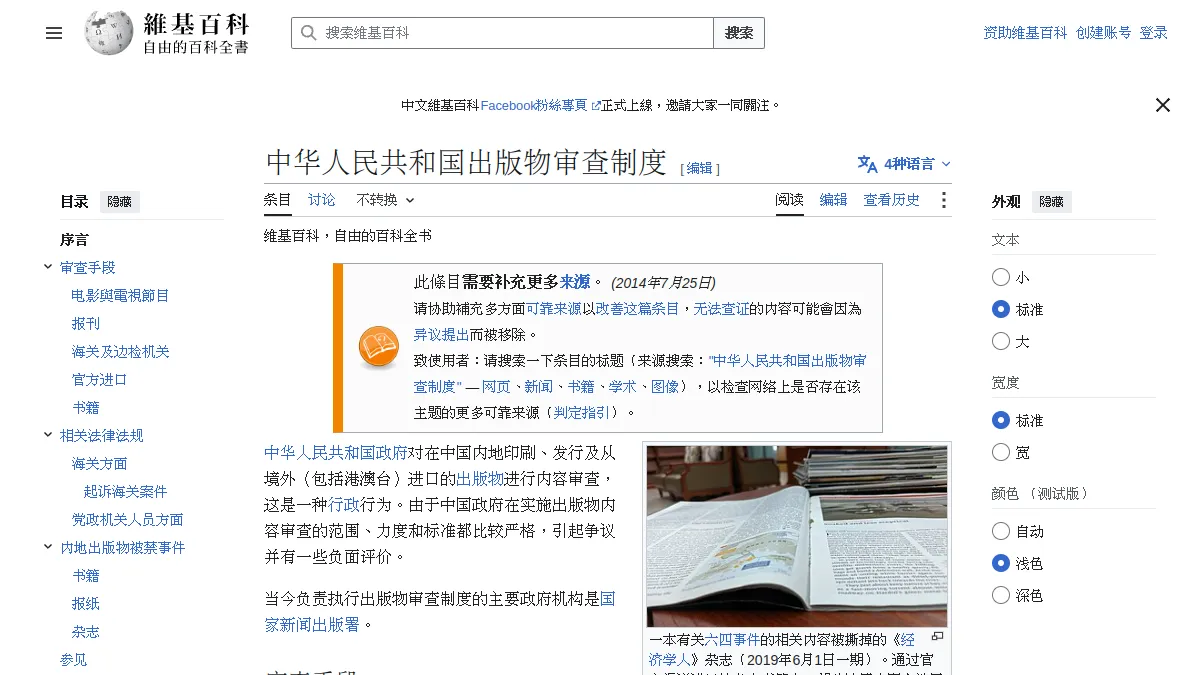
Task: Dismiss the Facebook banner notice
Action: click(x=1163, y=105)
